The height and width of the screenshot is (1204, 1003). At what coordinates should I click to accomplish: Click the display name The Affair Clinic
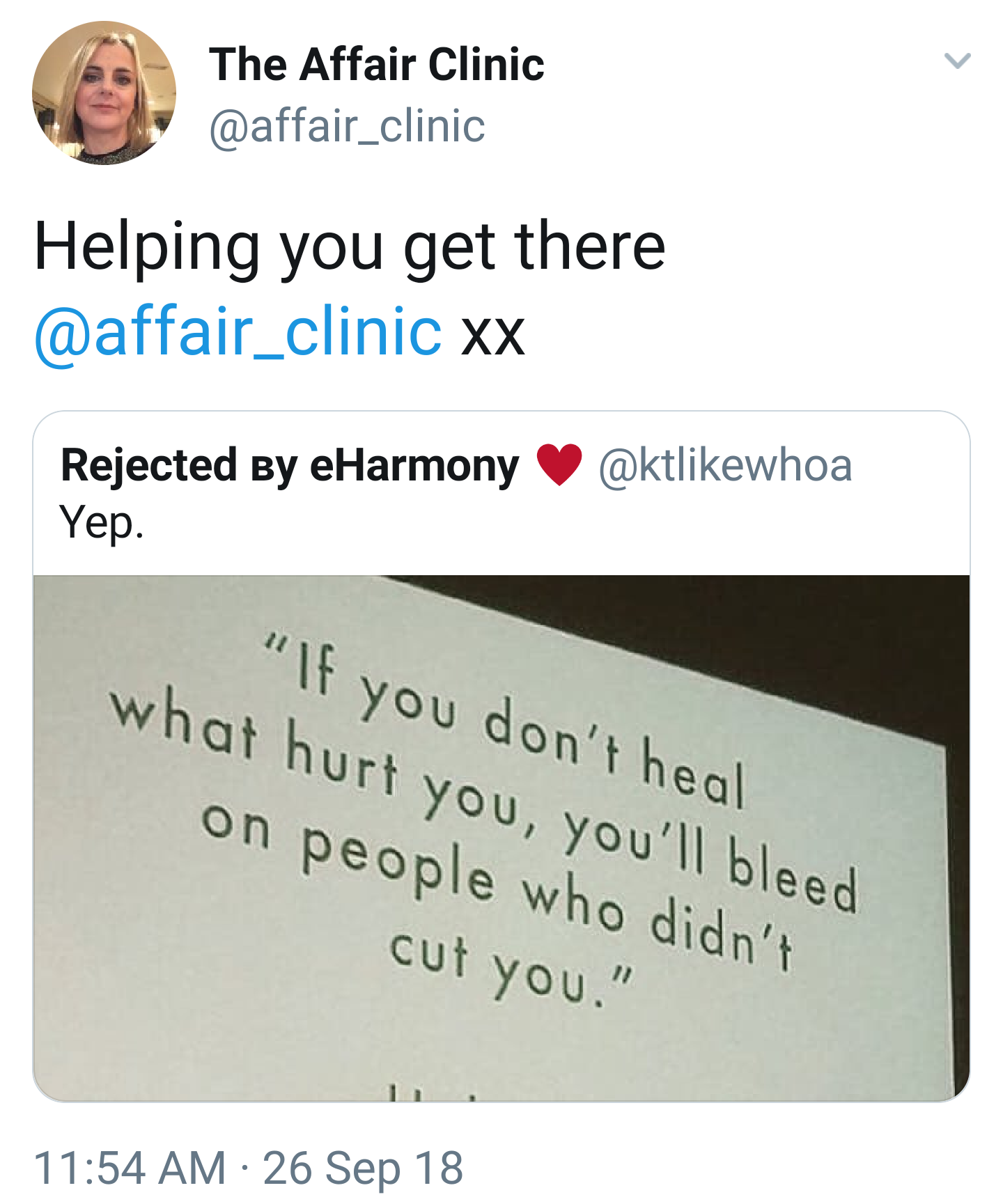click(x=376, y=65)
